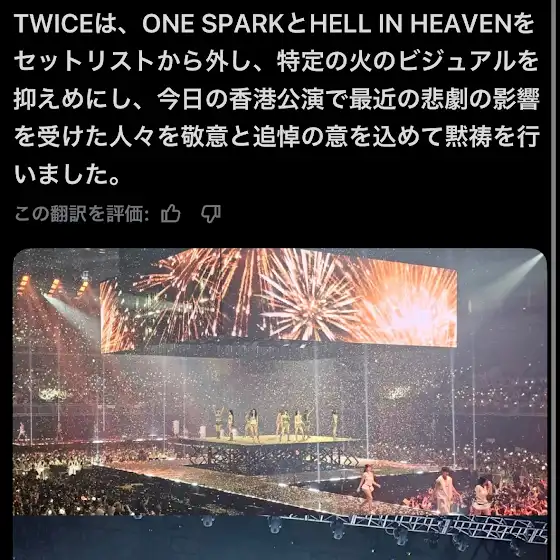Viewport: 560px width, 560px height.
Task: Click the 'セットリスト' word in the post
Action: 84,62
